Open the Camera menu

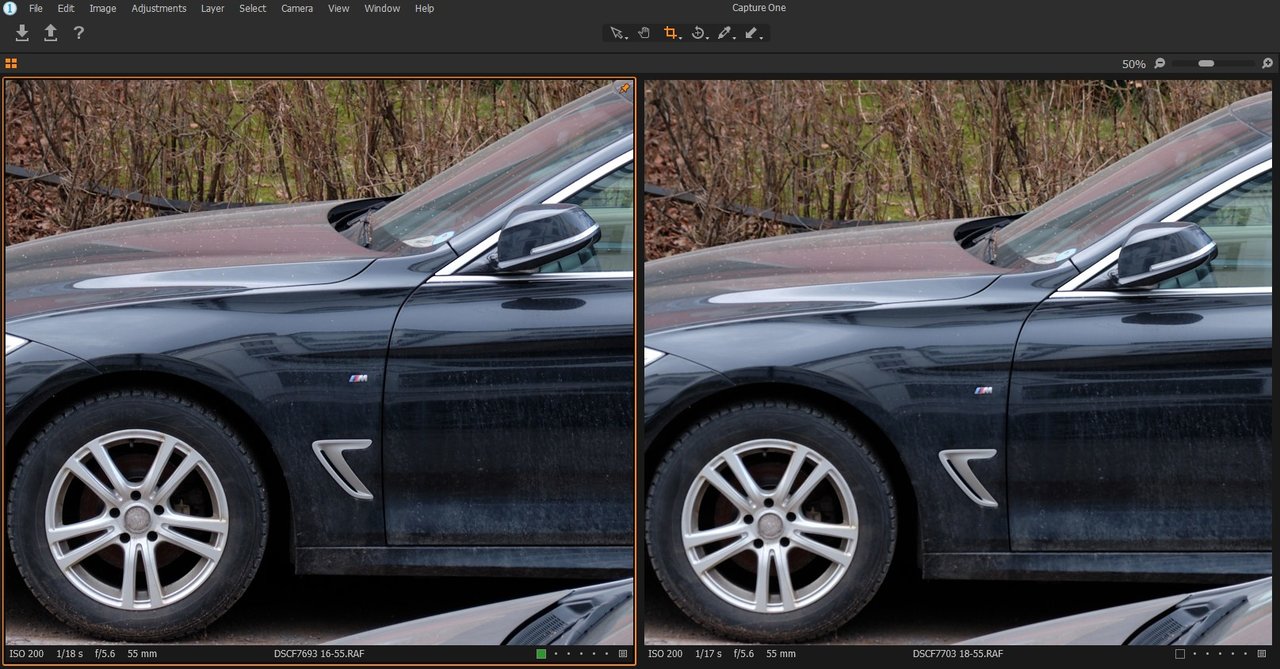tap(296, 8)
